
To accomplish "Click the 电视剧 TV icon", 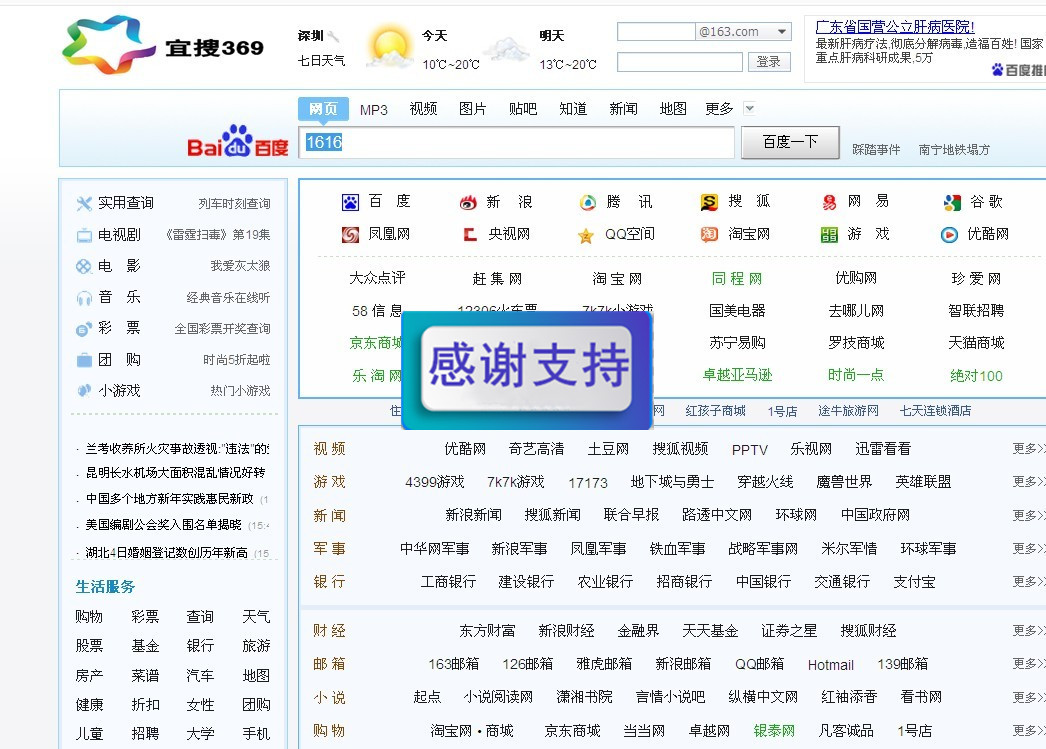I will 84,235.
